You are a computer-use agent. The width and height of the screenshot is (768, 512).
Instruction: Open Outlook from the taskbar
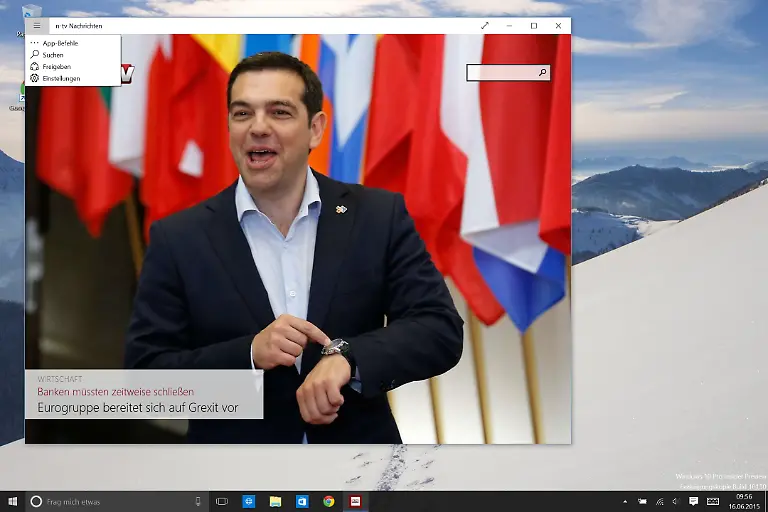302,501
